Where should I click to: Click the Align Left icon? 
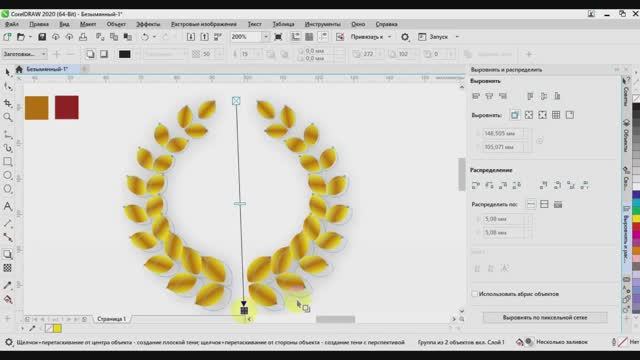point(476,96)
